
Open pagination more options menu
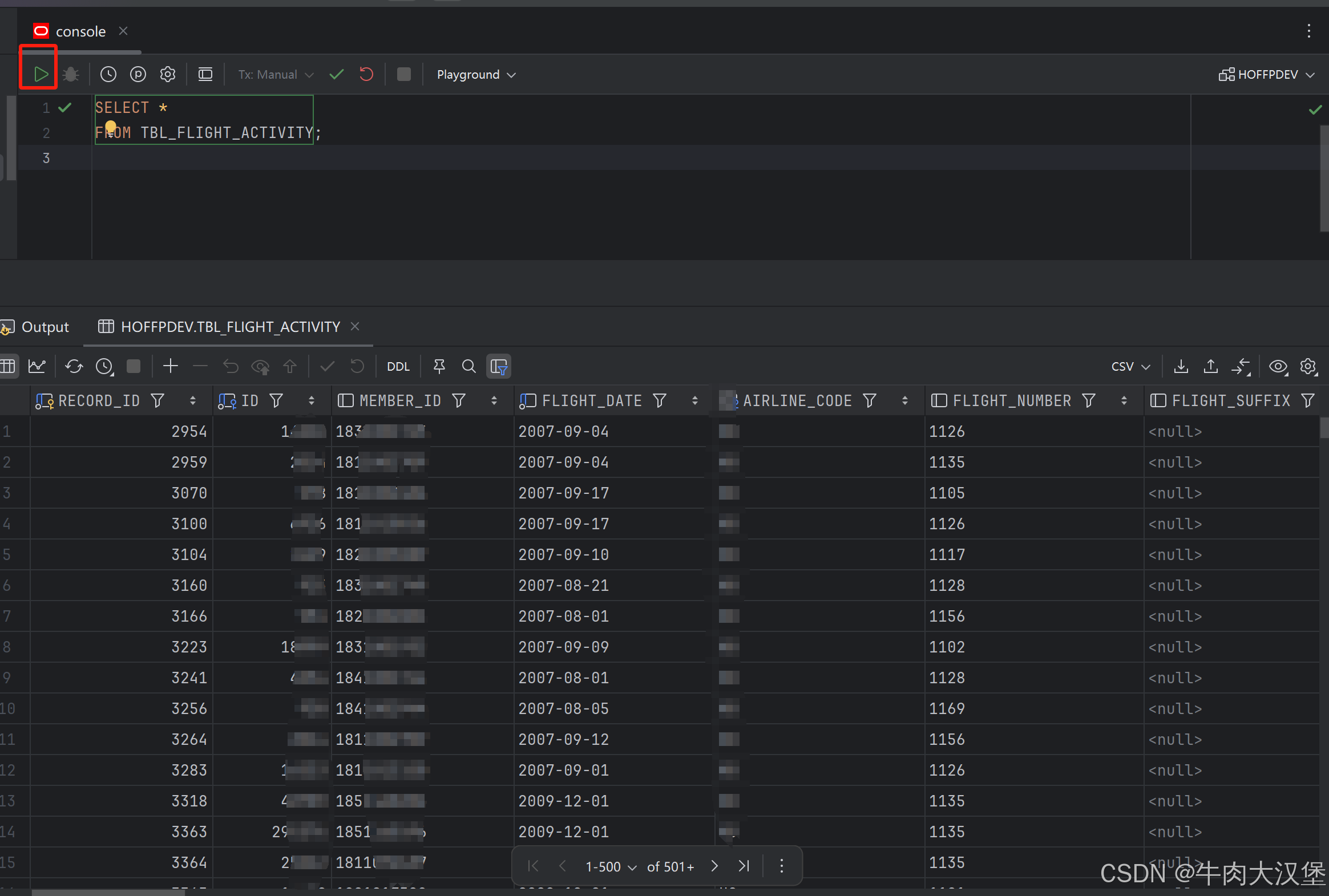(x=781, y=866)
